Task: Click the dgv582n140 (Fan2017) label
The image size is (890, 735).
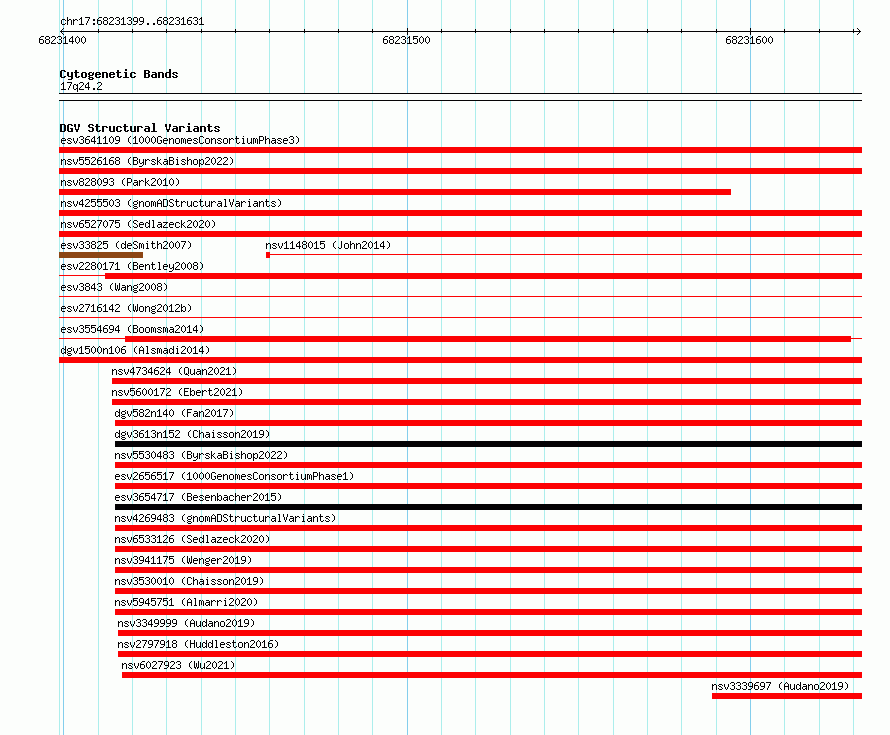Action: 174,413
